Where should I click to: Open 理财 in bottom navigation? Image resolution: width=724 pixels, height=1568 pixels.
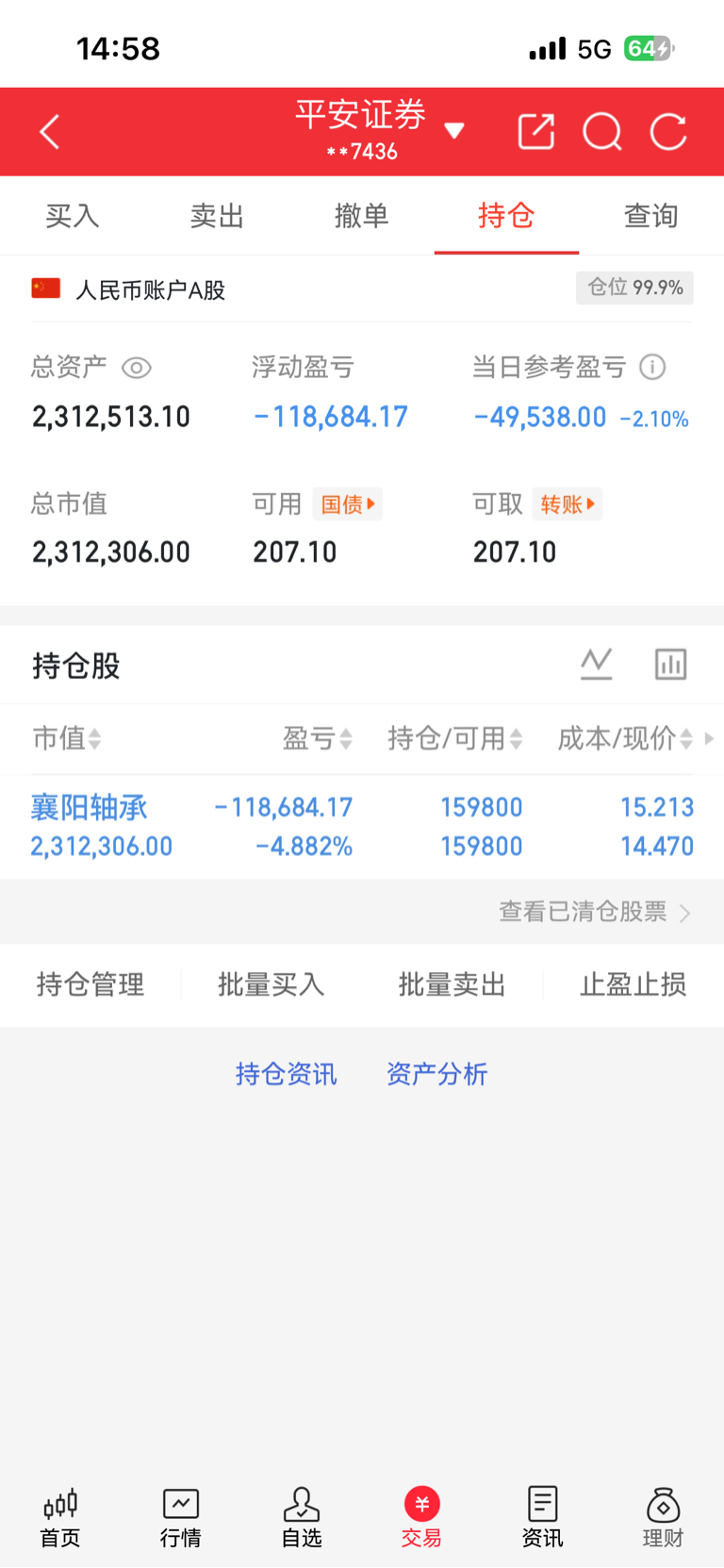tap(663, 1517)
